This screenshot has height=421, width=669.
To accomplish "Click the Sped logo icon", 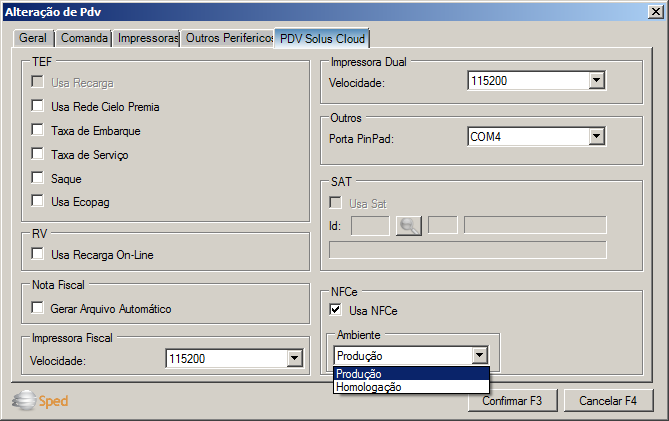I will [24, 401].
